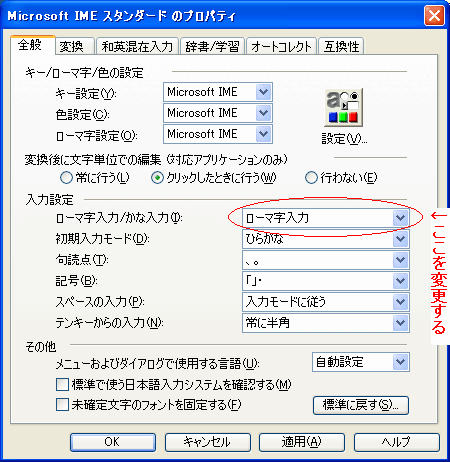Viewport: 450px width, 462px height.
Task: Switch to the 辞書/学習 tab
Action: 212,46
